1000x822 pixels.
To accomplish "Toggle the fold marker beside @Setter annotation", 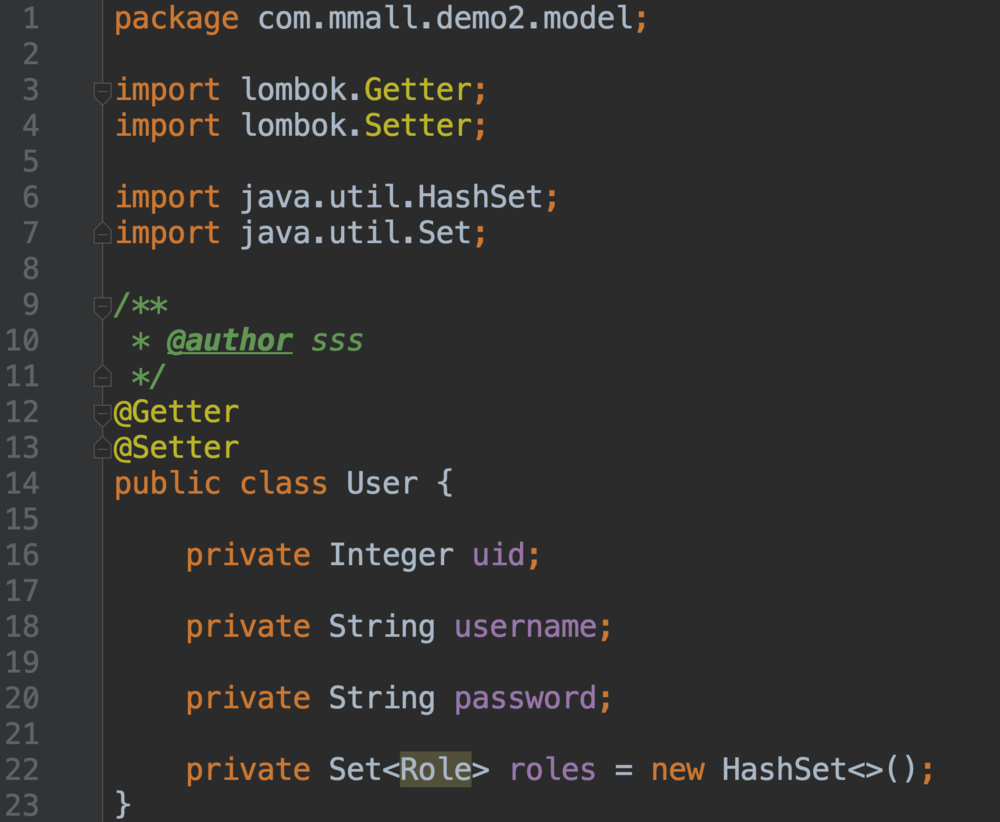I will pos(102,448).
